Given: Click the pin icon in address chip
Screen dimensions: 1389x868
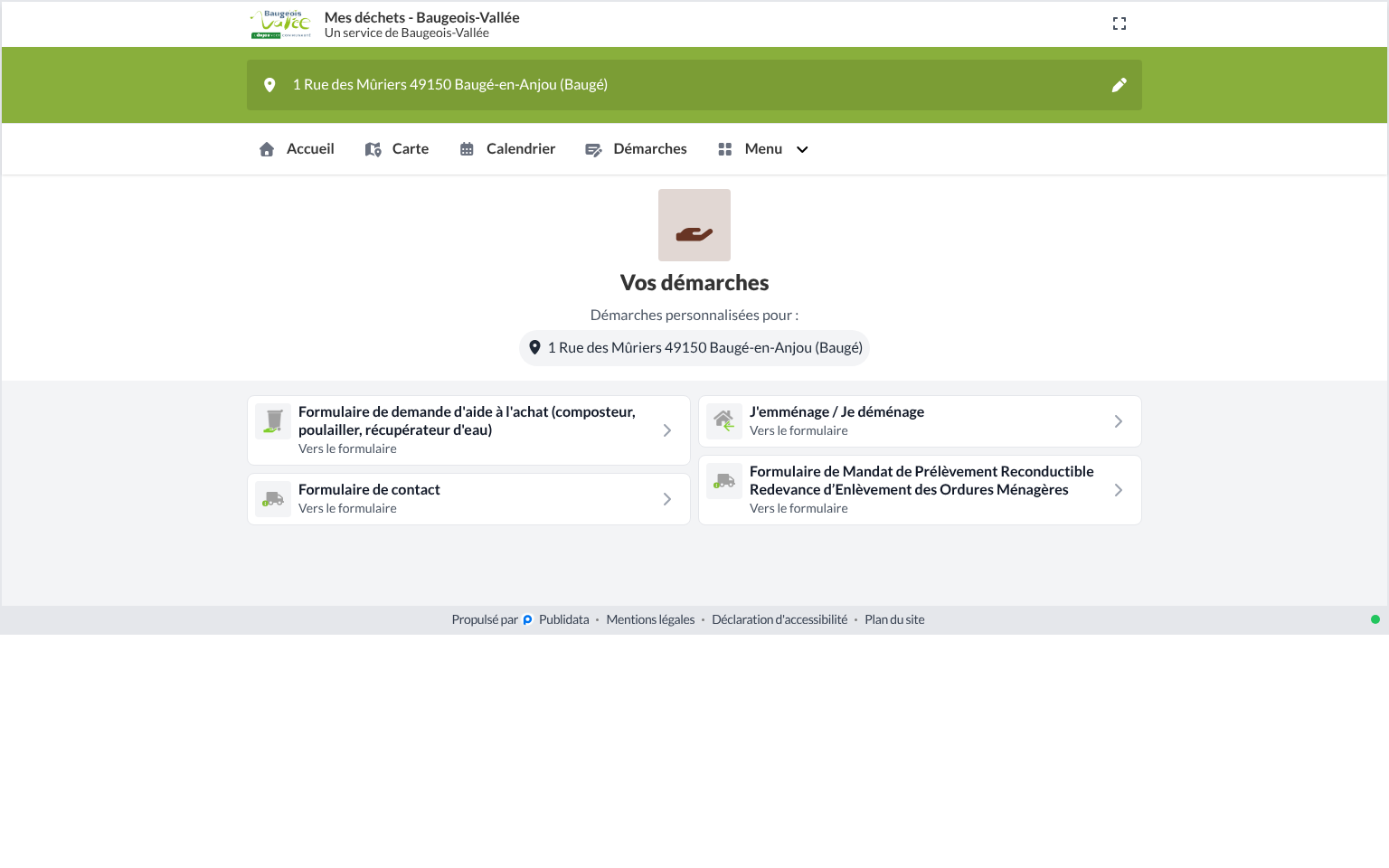Looking at the screenshot, I should click(534, 347).
